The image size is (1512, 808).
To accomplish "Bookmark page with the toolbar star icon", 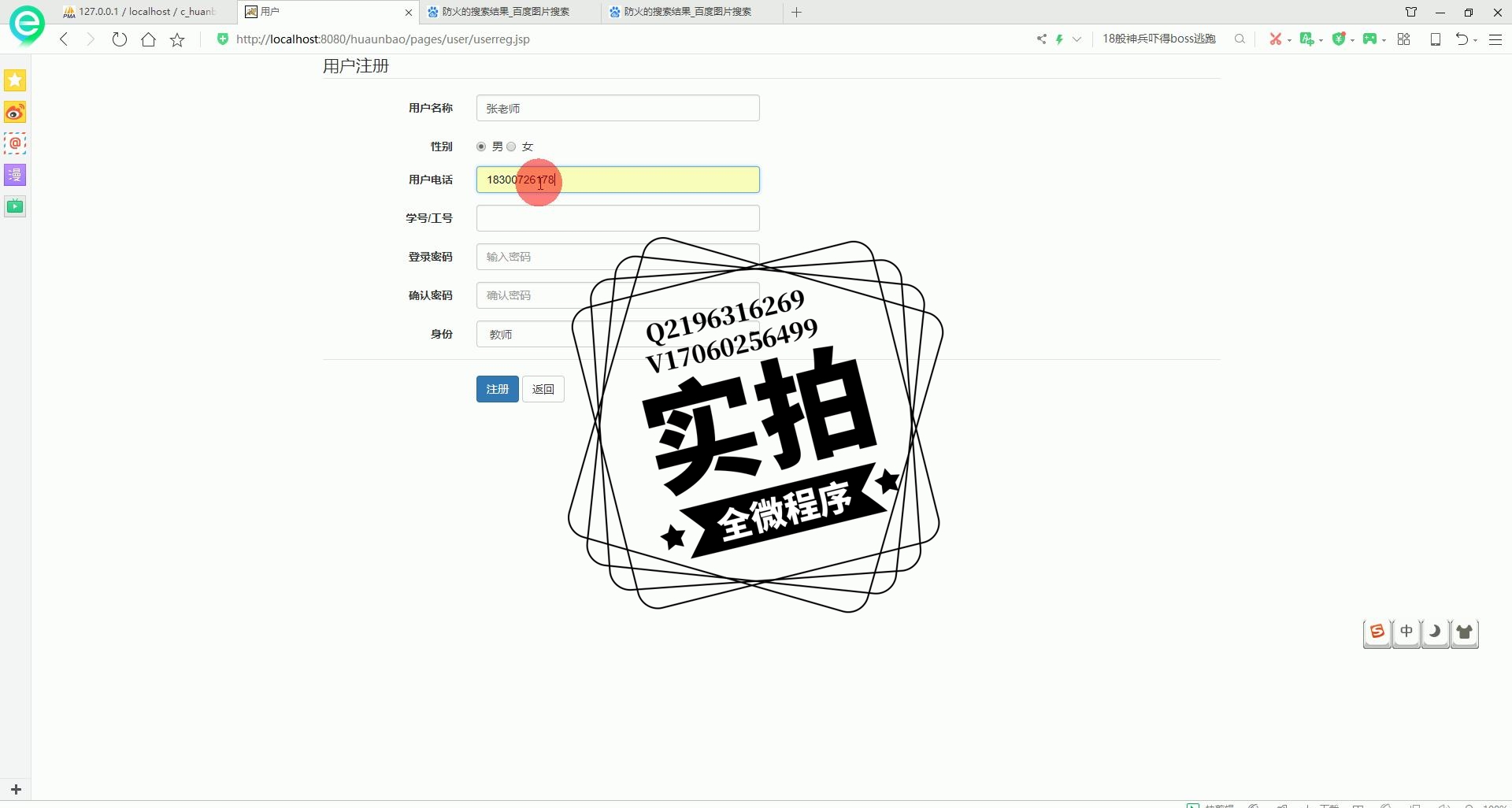I will pyautogui.click(x=177, y=39).
